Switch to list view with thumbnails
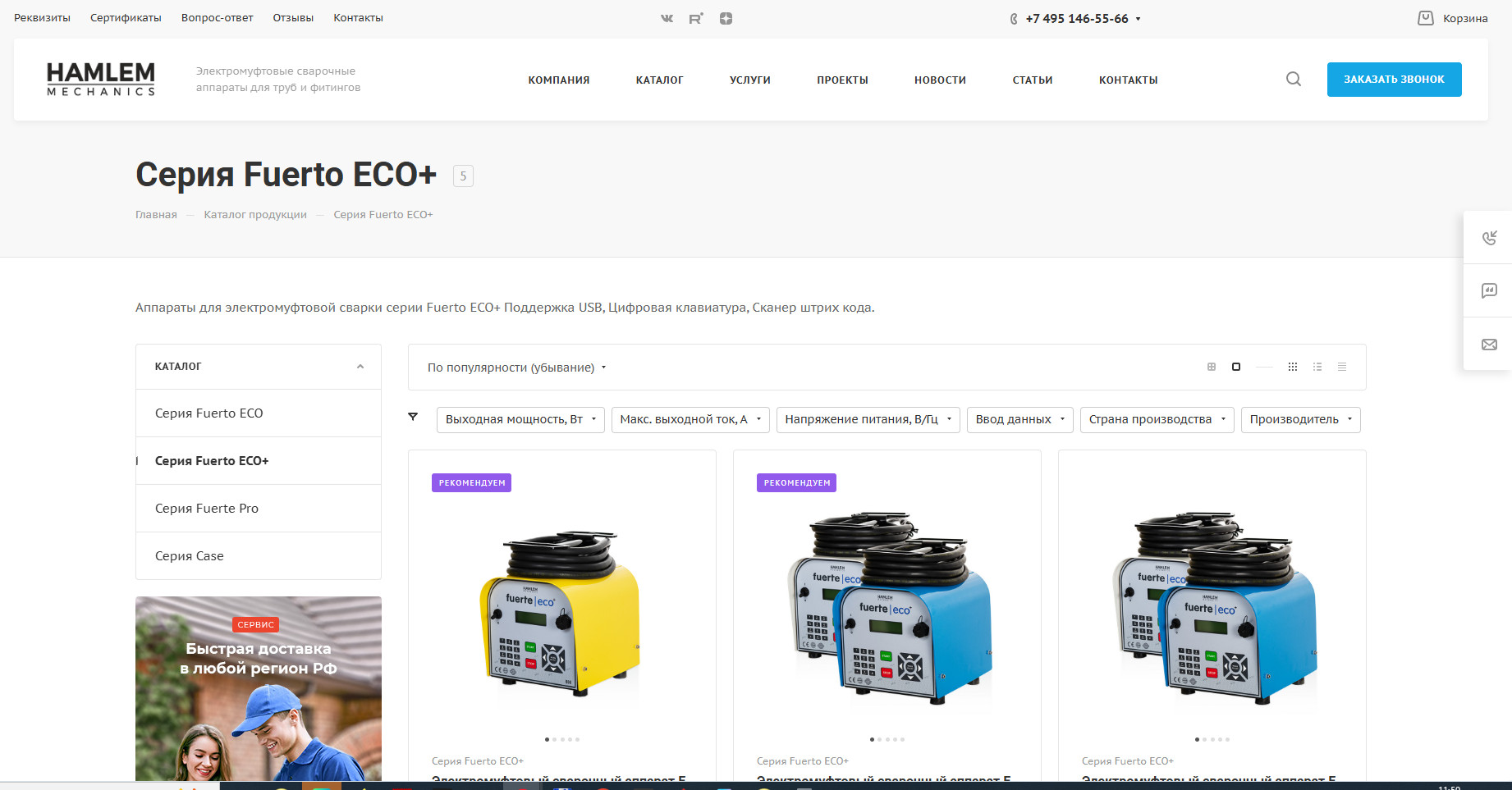Viewport: 1512px width, 790px height. pyautogui.click(x=1317, y=367)
